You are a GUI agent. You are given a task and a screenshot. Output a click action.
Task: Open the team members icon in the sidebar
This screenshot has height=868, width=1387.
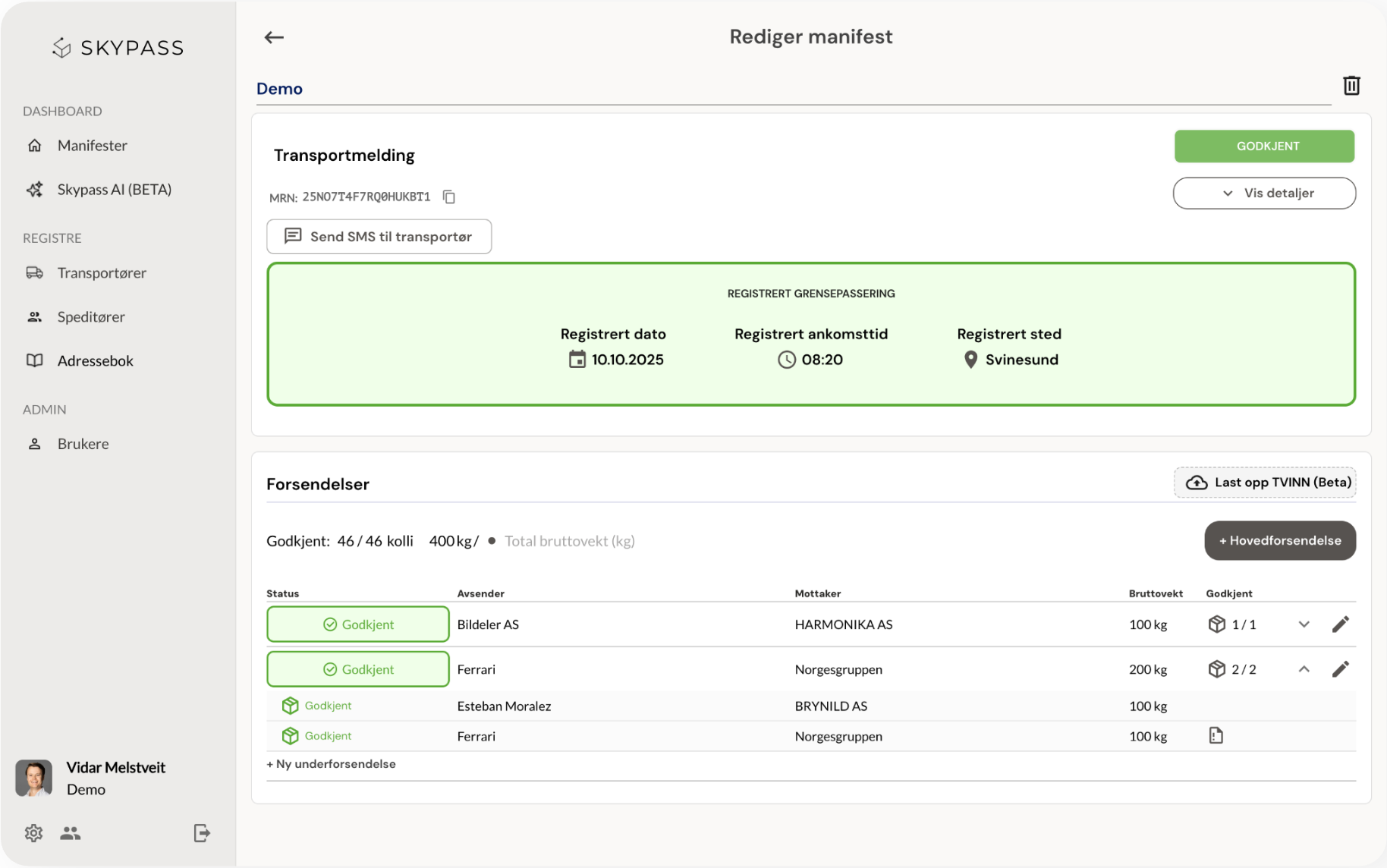tap(71, 833)
